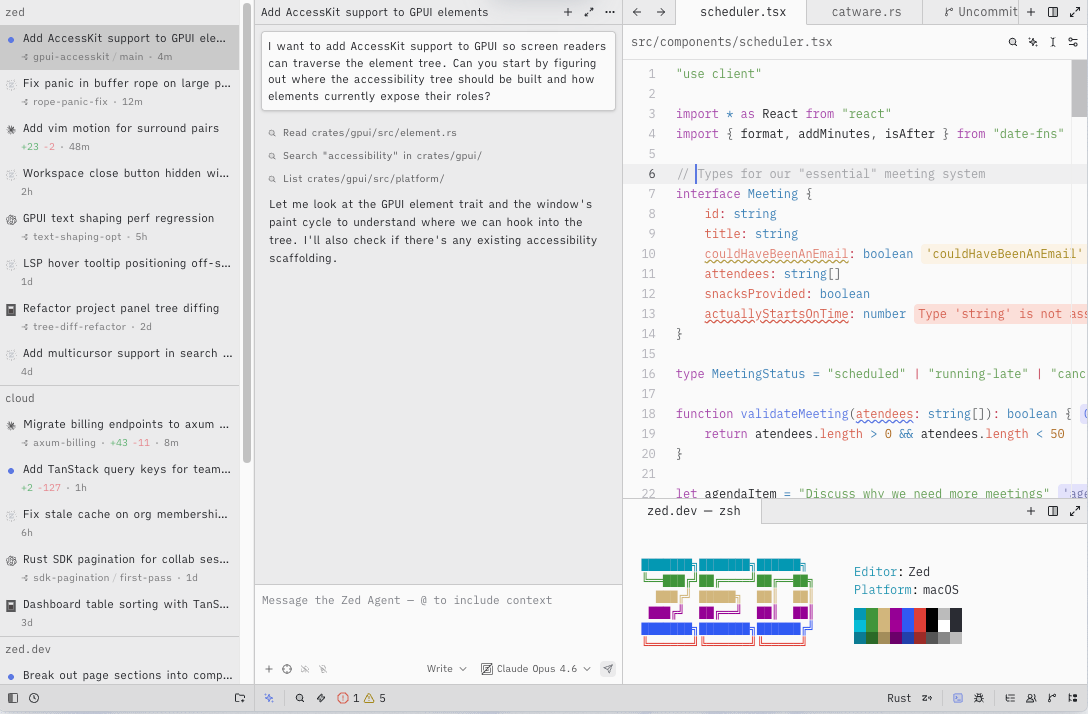Open the debugger panel bug icon
The height and width of the screenshot is (714, 1088).
pyautogui.click(x=979, y=698)
